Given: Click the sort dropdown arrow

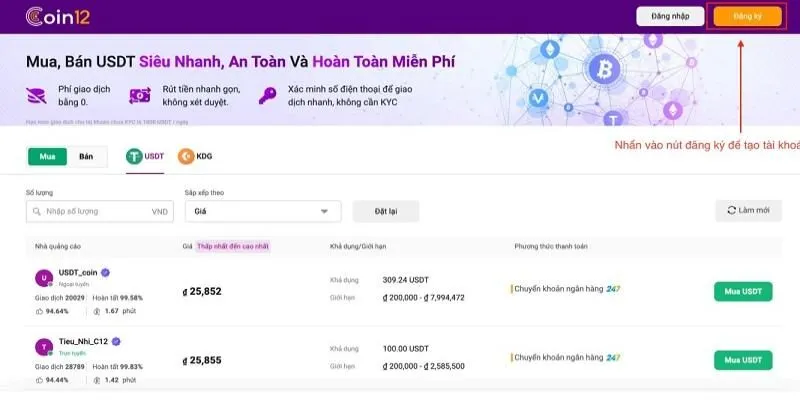Looking at the screenshot, I should pyautogui.click(x=324, y=211).
